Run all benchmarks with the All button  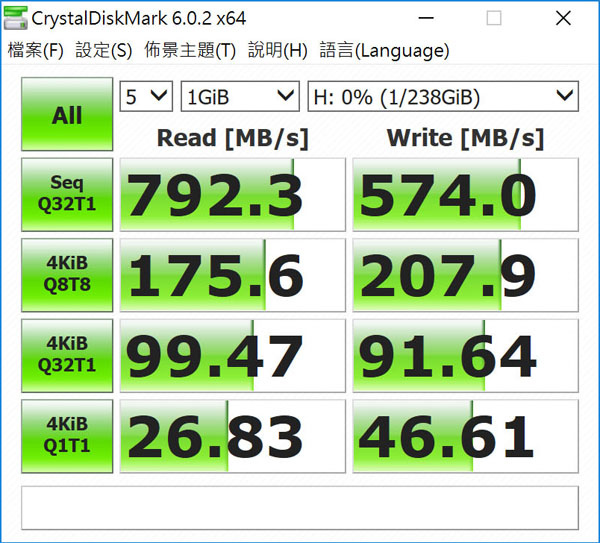click(67, 114)
